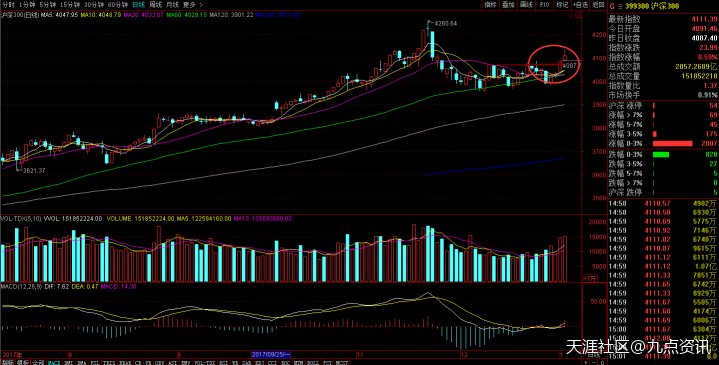This screenshot has height=365, width=719.
Task: Open the 标记 marker tool
Action: pyautogui.click(x=562, y=5)
